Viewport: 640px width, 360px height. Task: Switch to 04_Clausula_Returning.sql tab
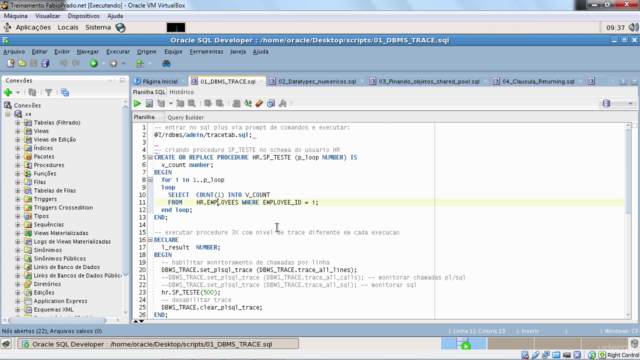pos(538,81)
